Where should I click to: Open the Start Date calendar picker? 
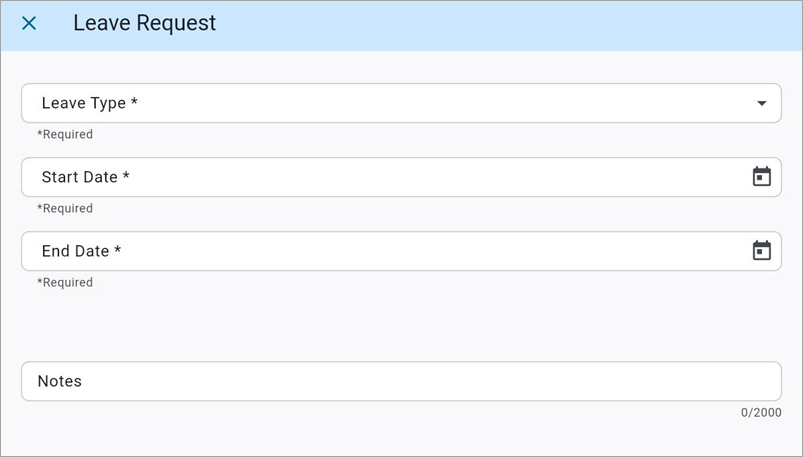point(761,177)
